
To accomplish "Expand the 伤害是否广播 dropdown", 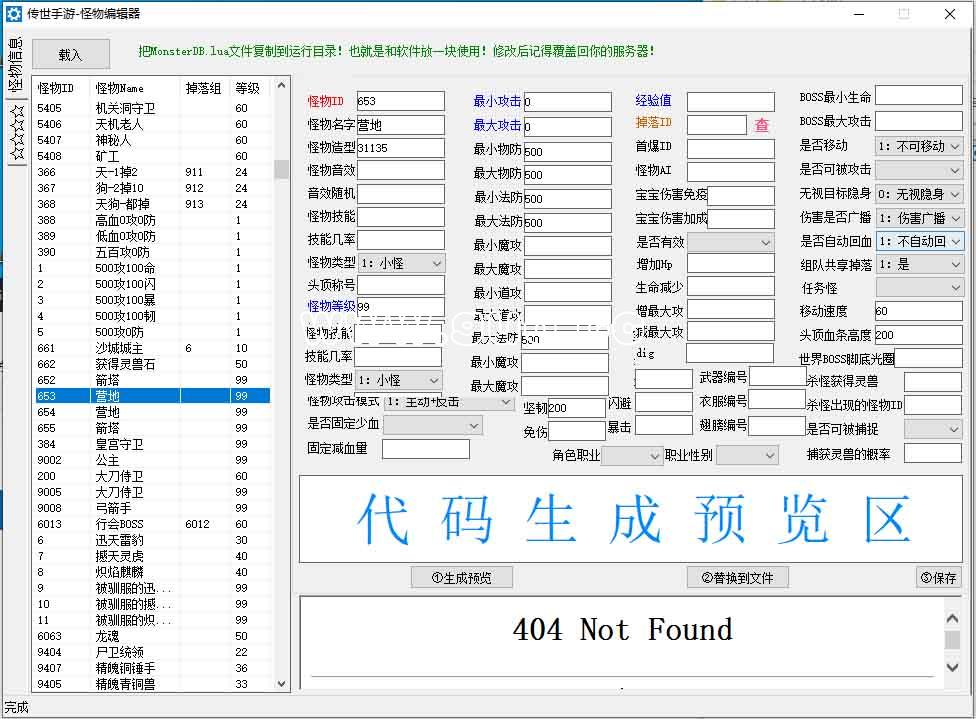I will pos(919,218).
